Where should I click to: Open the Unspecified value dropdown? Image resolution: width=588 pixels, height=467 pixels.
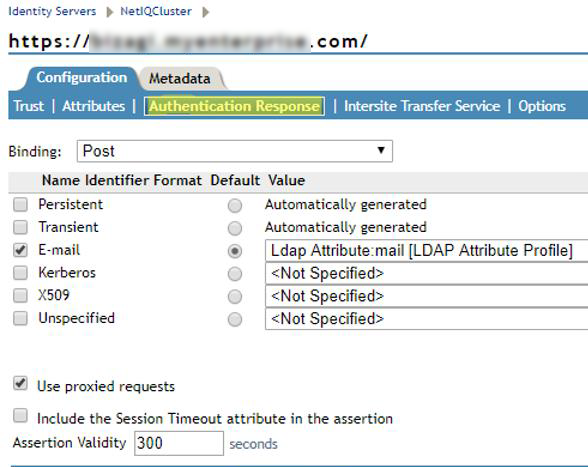point(426,319)
